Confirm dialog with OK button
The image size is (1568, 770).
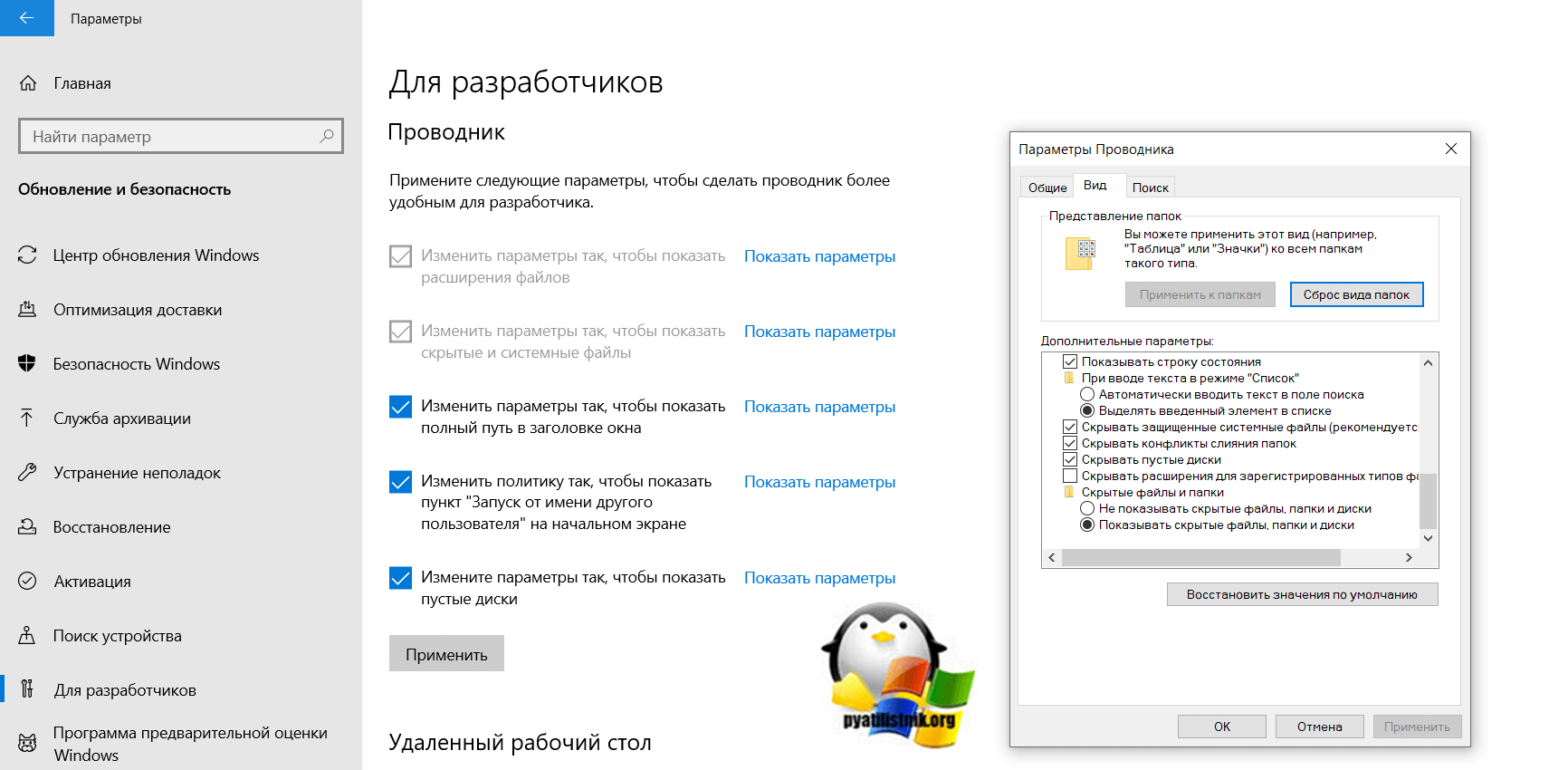(1221, 727)
